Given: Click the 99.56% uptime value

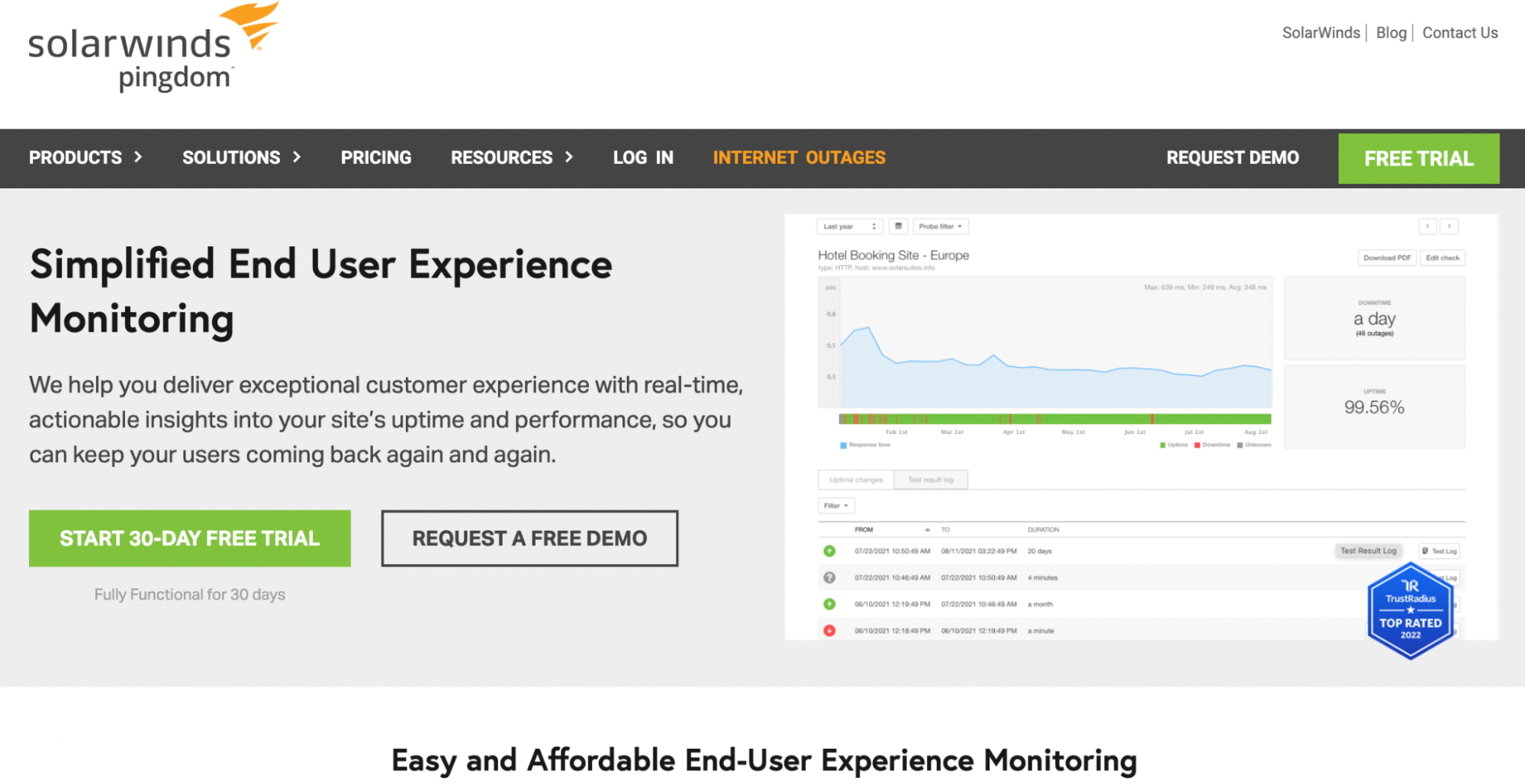Looking at the screenshot, I should pyautogui.click(x=1374, y=407).
